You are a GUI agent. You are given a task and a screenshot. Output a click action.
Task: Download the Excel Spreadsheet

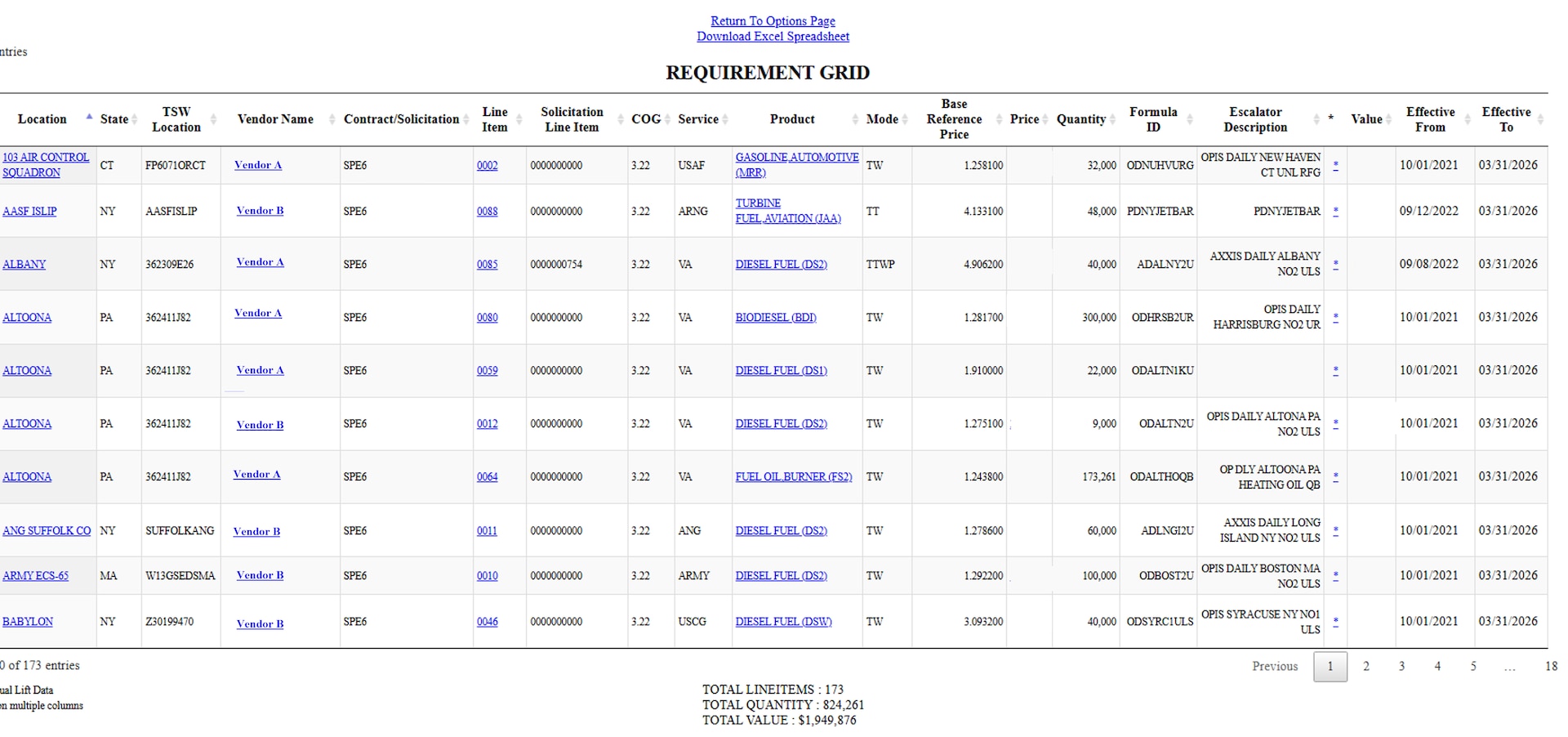click(773, 37)
